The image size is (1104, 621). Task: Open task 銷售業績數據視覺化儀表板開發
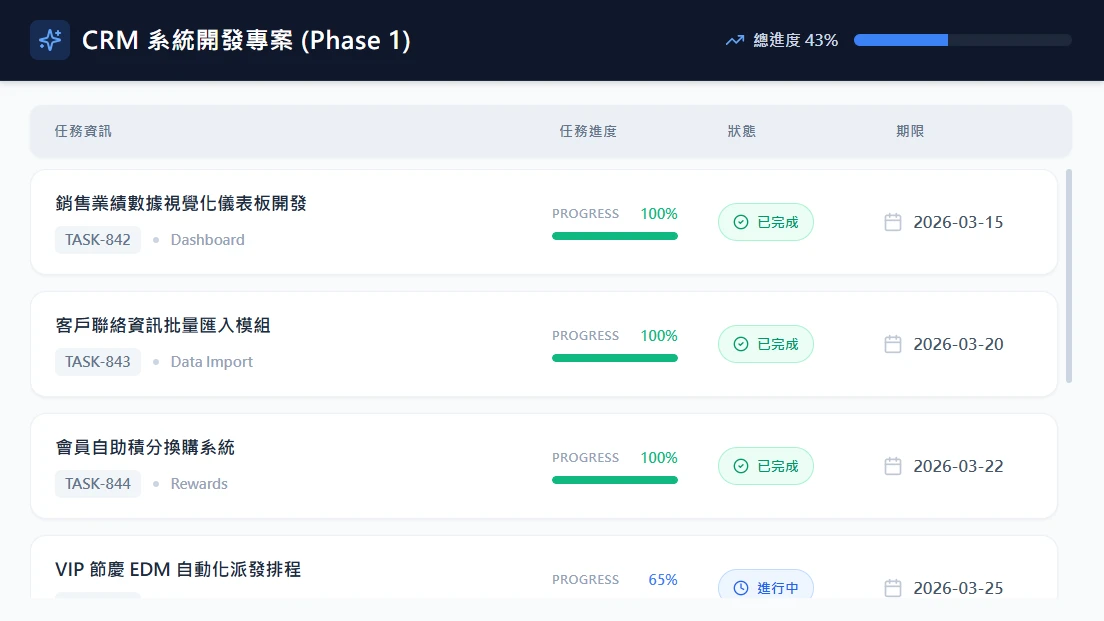[181, 204]
